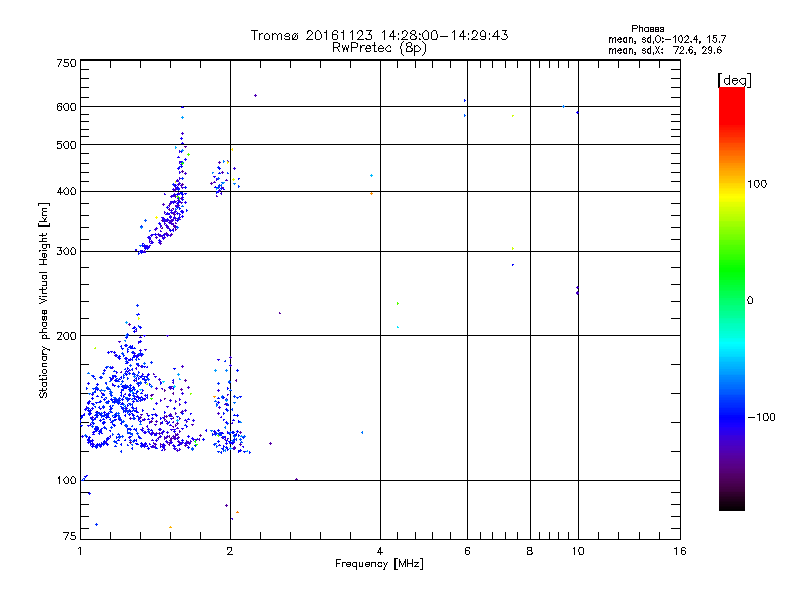The height and width of the screenshot is (600, 800).
Task: Click the 'mean, sd,X: 72.6, 29.6' text
Action: [665, 50]
